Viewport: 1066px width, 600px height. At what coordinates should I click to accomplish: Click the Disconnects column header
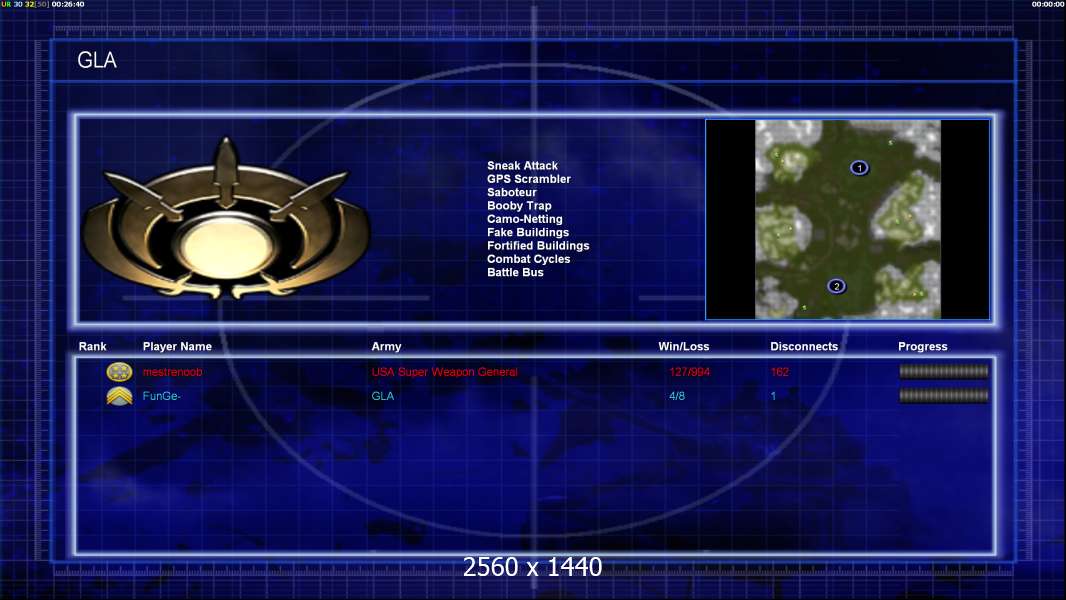804,347
